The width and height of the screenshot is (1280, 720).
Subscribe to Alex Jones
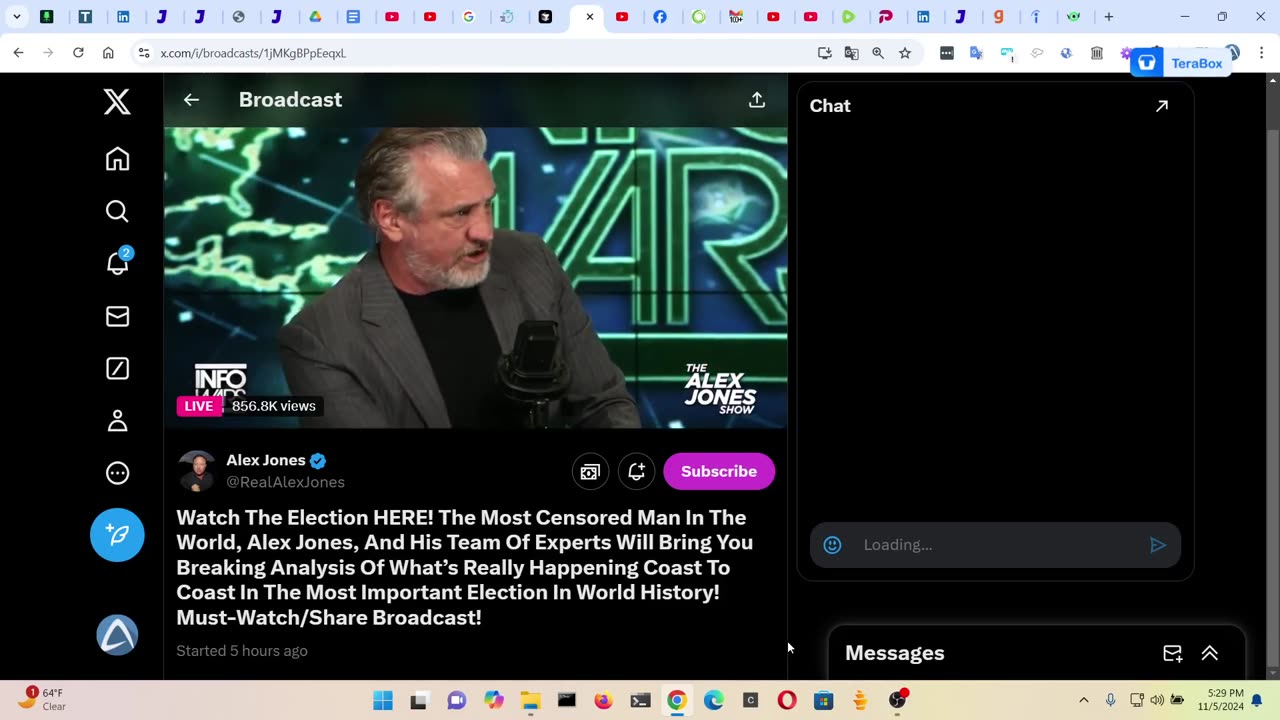(x=719, y=472)
